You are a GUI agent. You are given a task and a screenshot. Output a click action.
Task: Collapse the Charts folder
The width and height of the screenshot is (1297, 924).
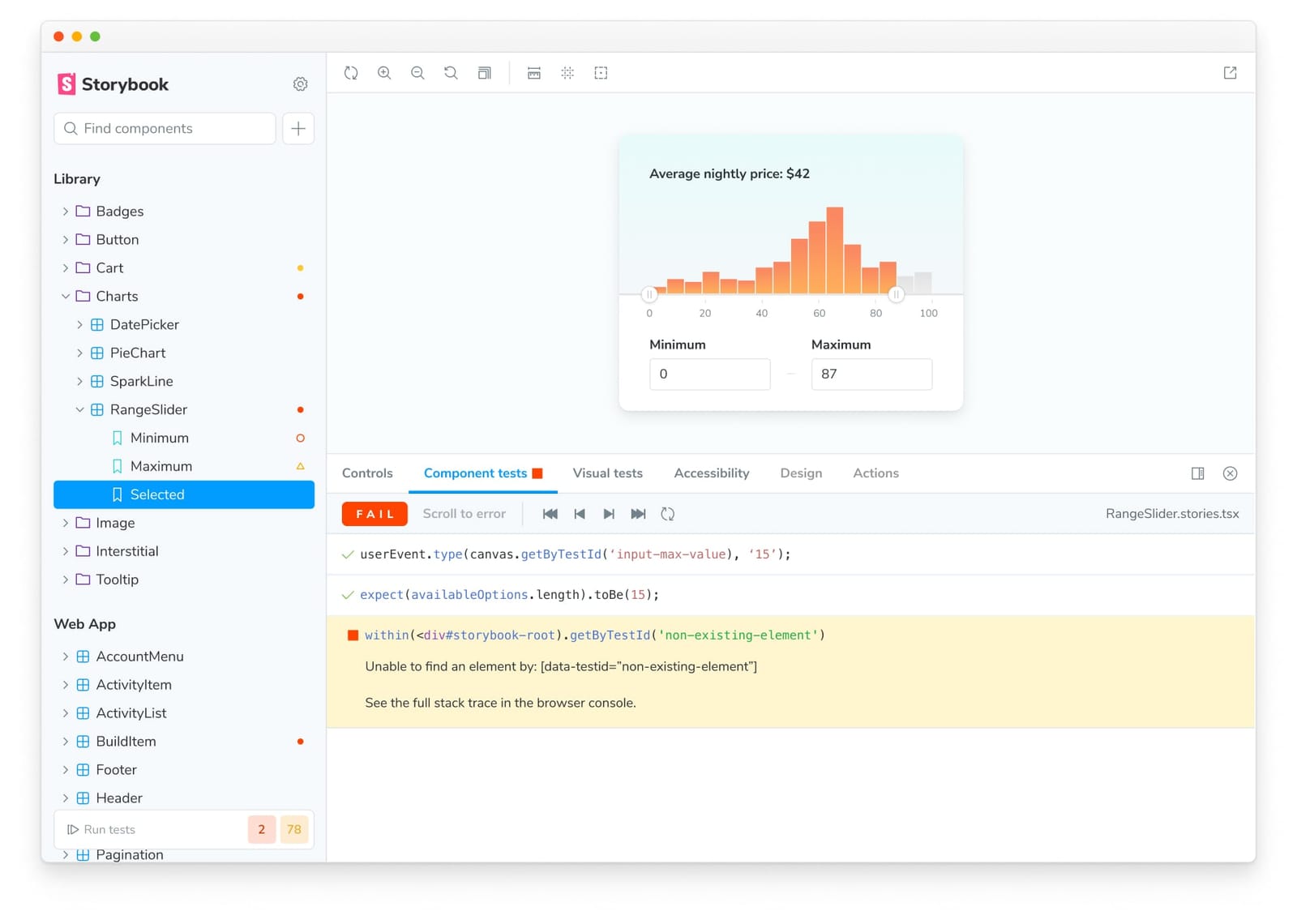[66, 297]
